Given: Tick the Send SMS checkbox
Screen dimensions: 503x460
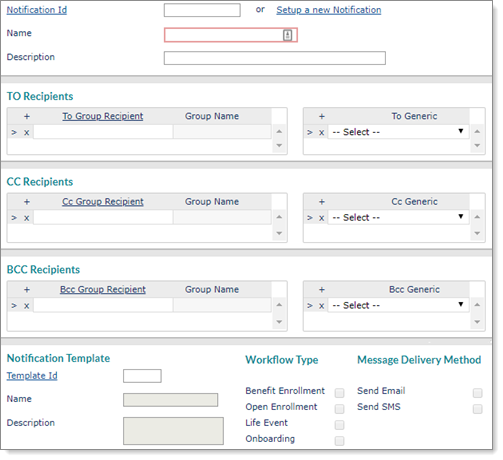Looking at the screenshot, I should 478,409.
